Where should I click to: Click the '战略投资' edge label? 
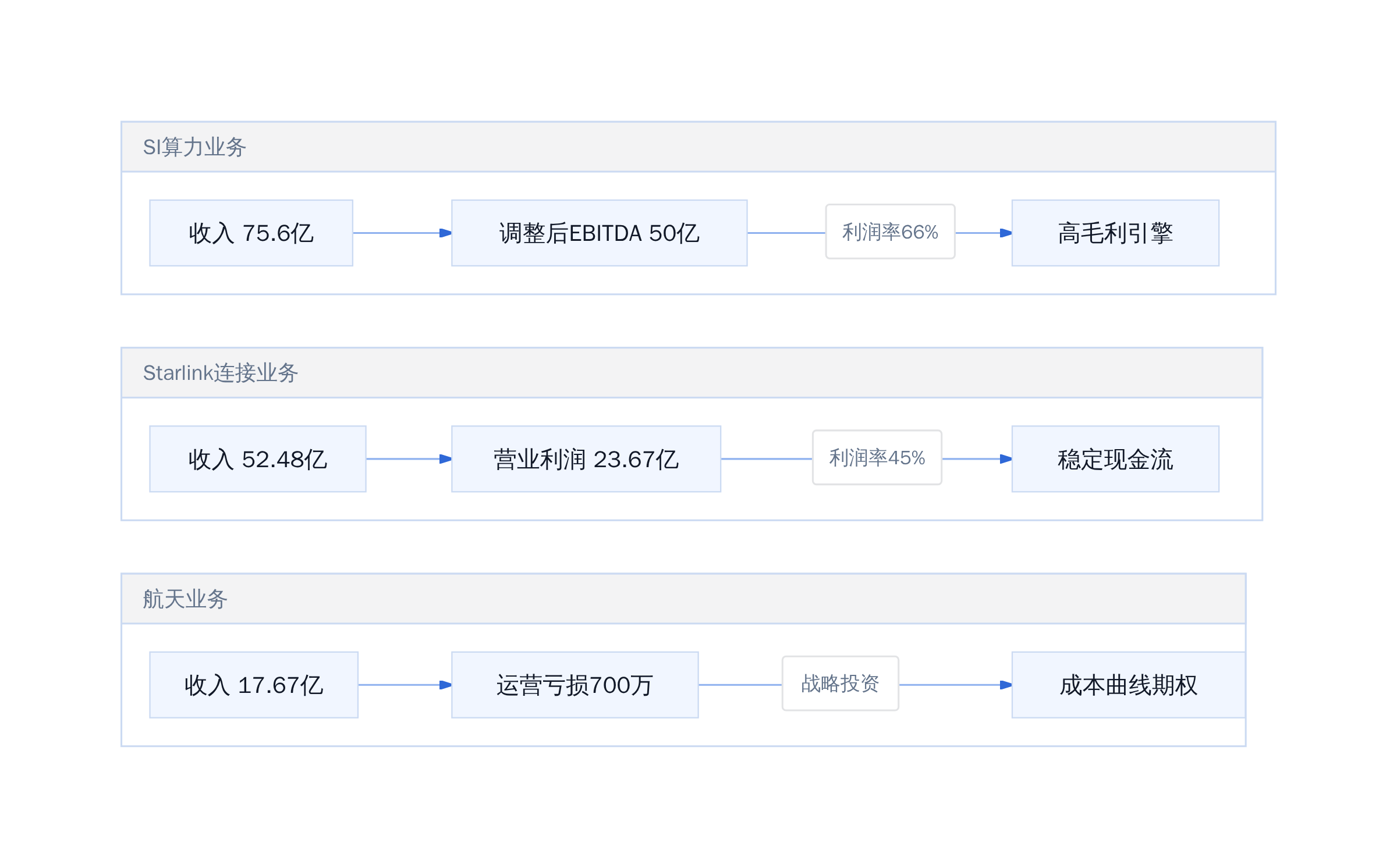[x=841, y=683]
